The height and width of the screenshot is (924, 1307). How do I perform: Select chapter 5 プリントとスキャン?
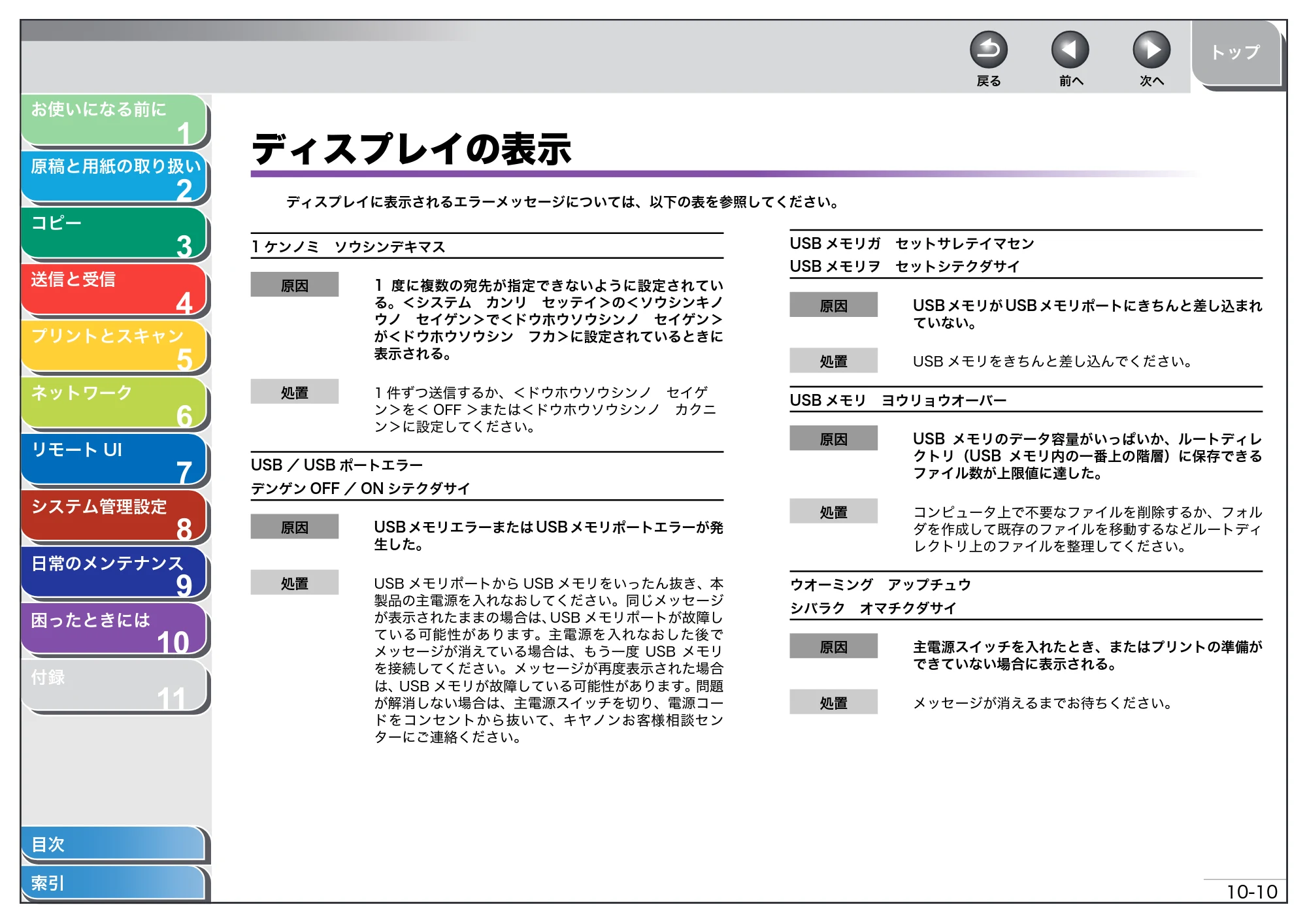pyautogui.click(x=114, y=346)
